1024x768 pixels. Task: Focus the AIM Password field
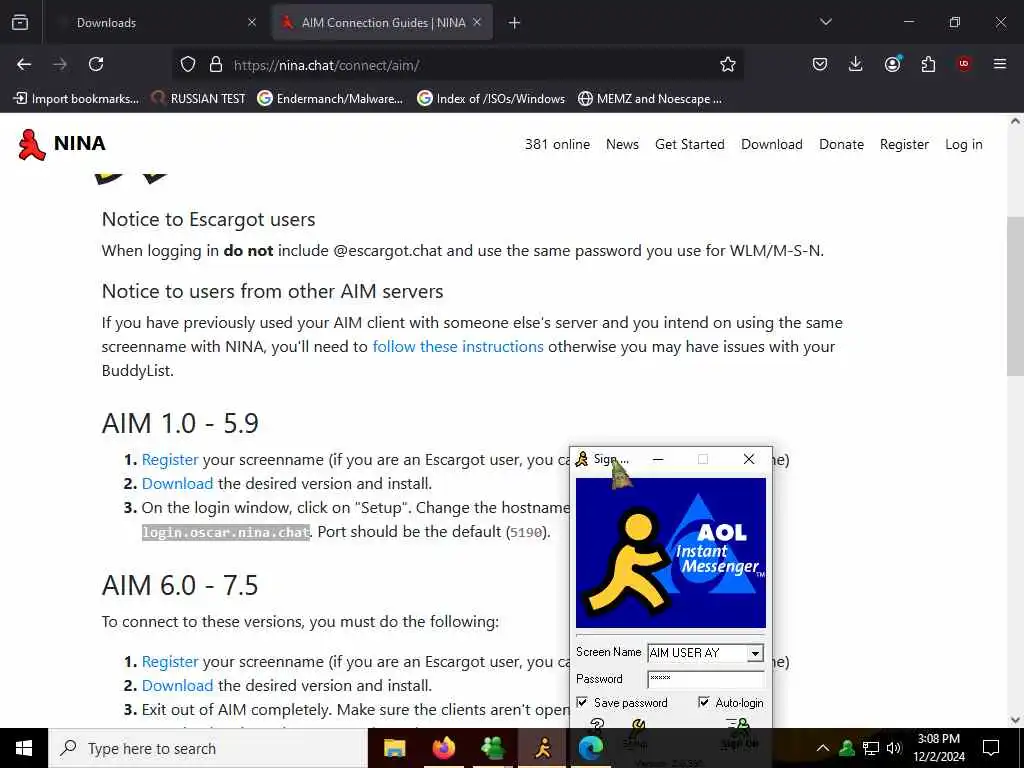coord(705,679)
